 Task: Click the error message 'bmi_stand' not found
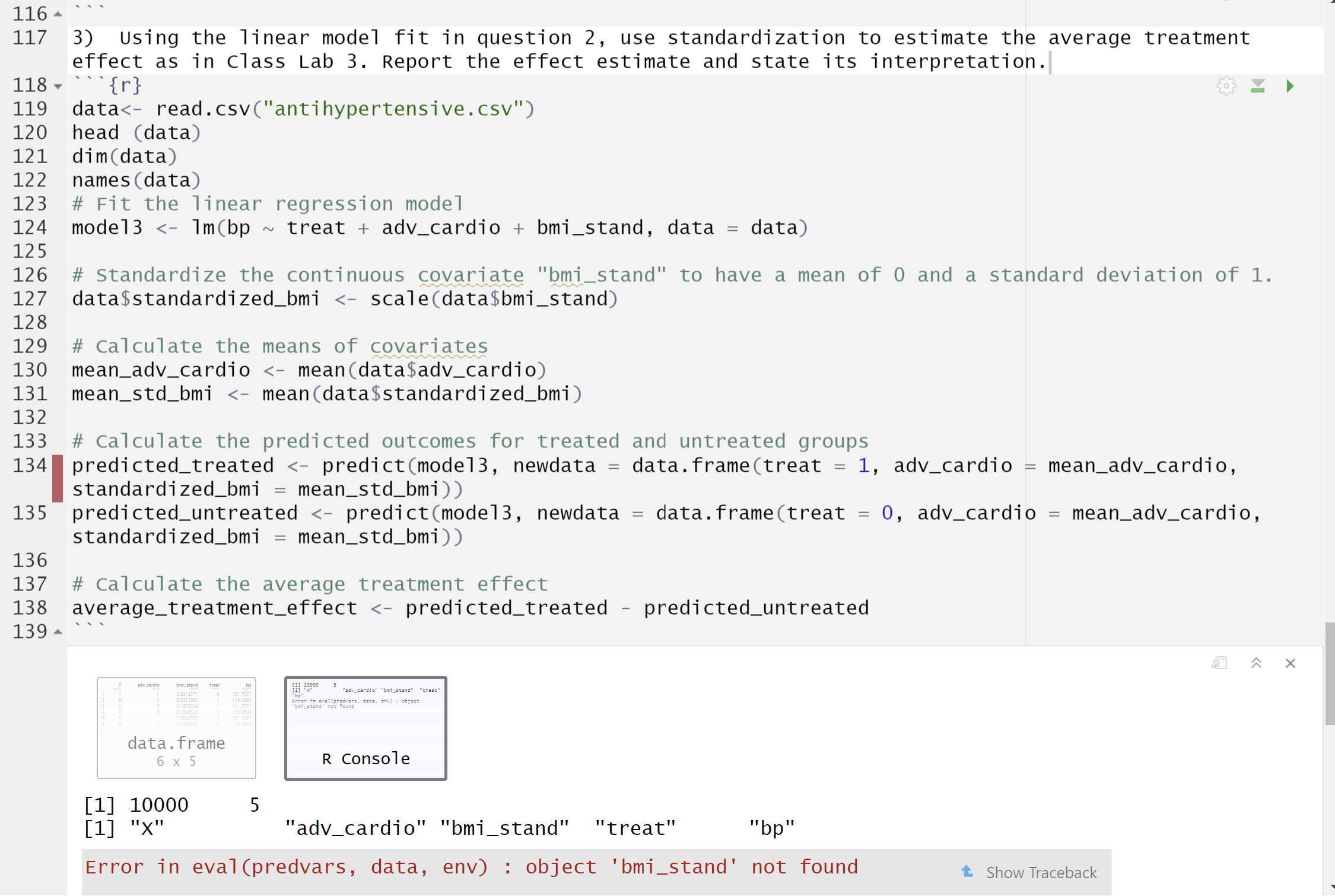pos(472,868)
